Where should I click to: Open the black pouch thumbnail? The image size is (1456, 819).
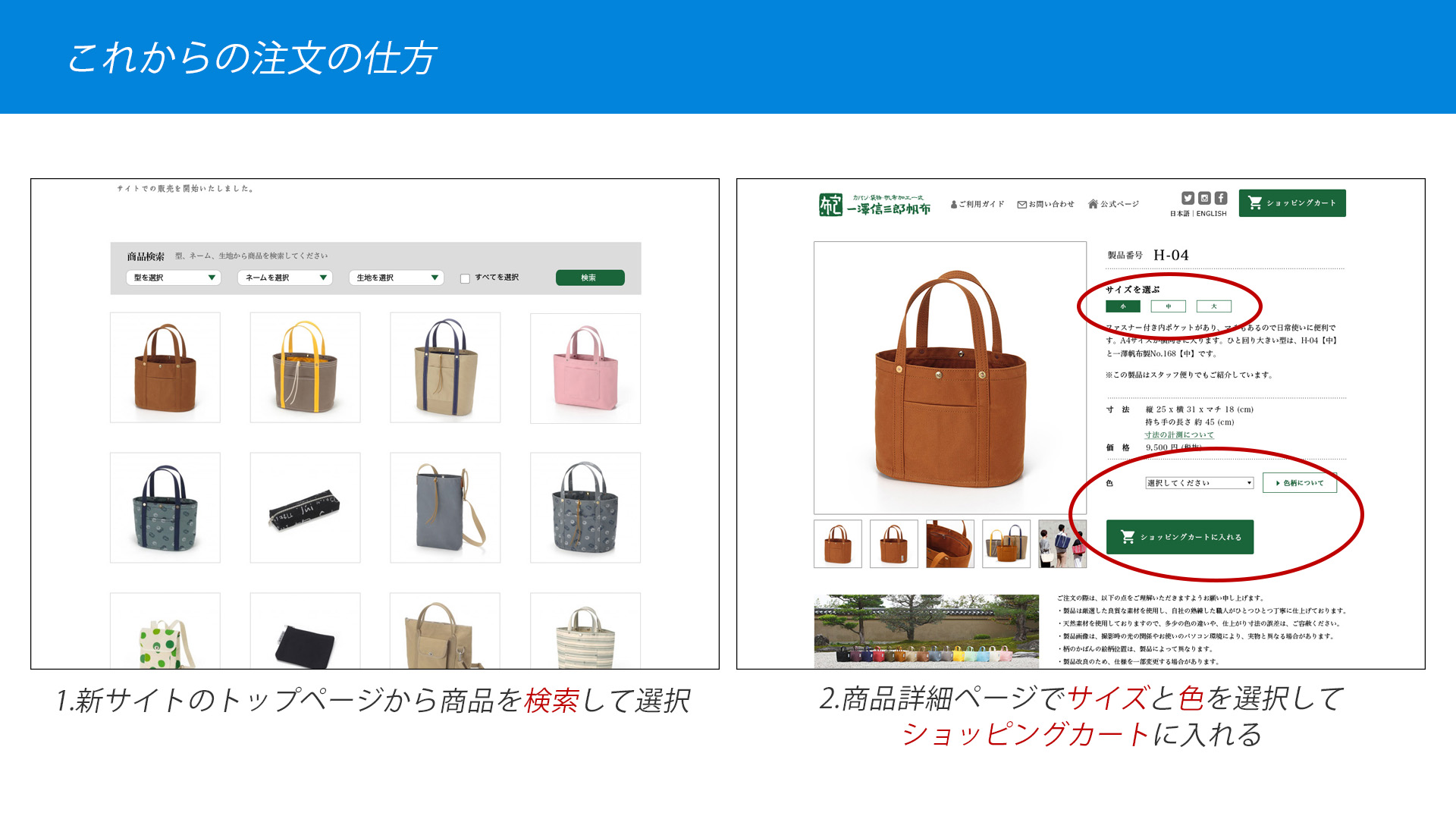pos(305,631)
